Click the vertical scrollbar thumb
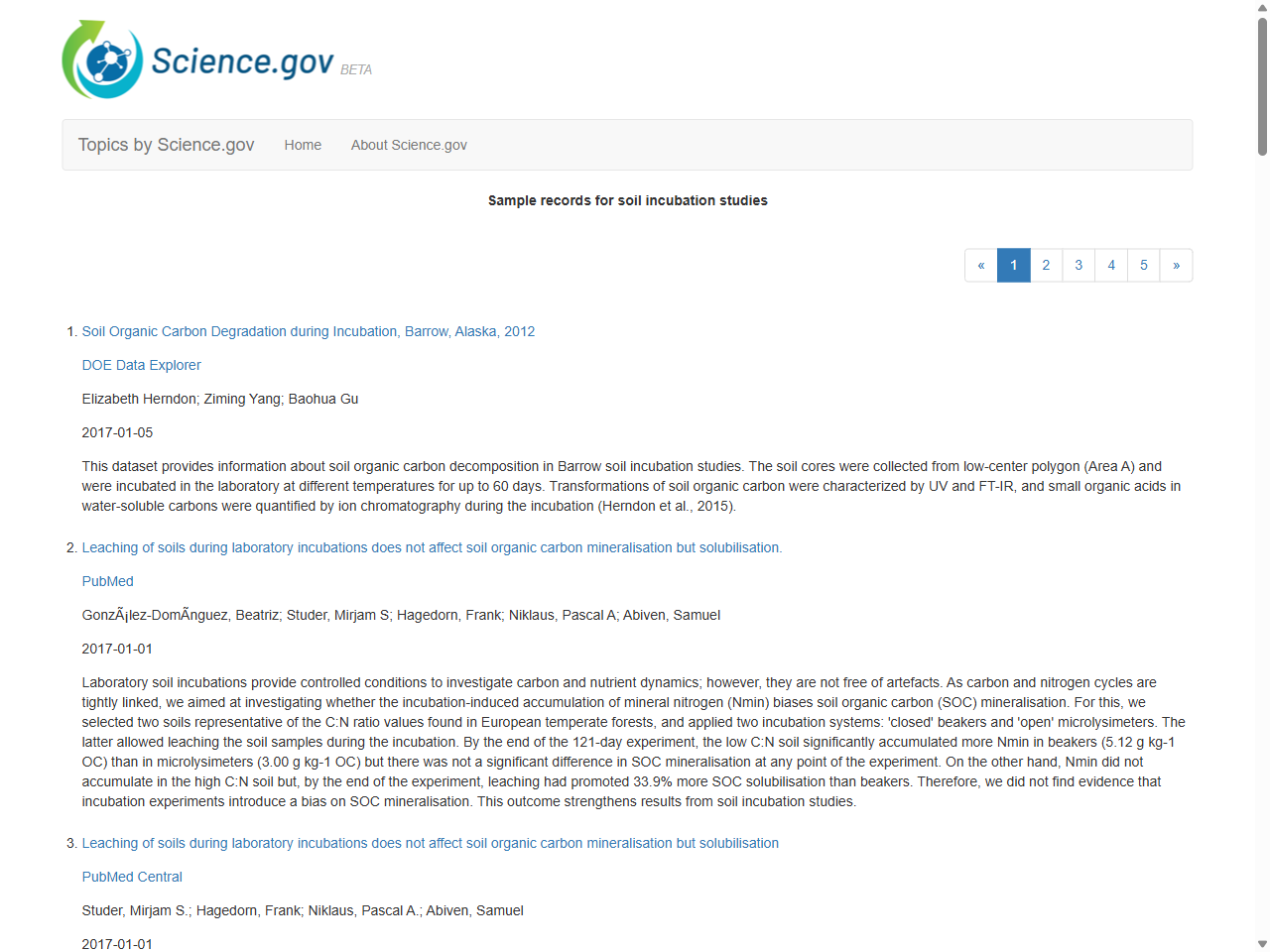 (1262, 86)
